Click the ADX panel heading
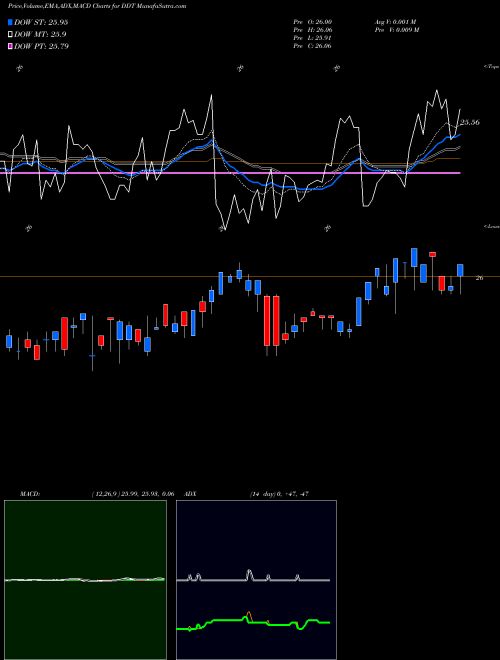The width and height of the screenshot is (500, 660). [190, 493]
